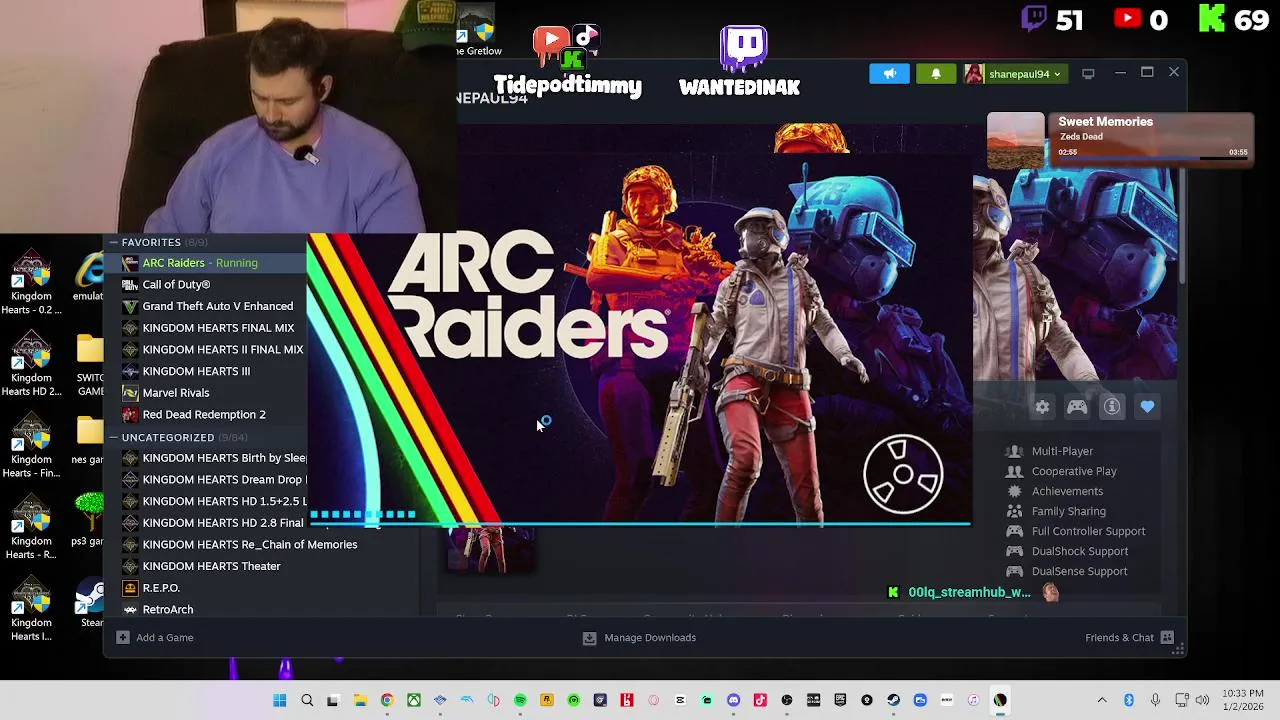Open TikTok app from taskbar
This screenshot has width=1280, height=720.
(x=760, y=700)
